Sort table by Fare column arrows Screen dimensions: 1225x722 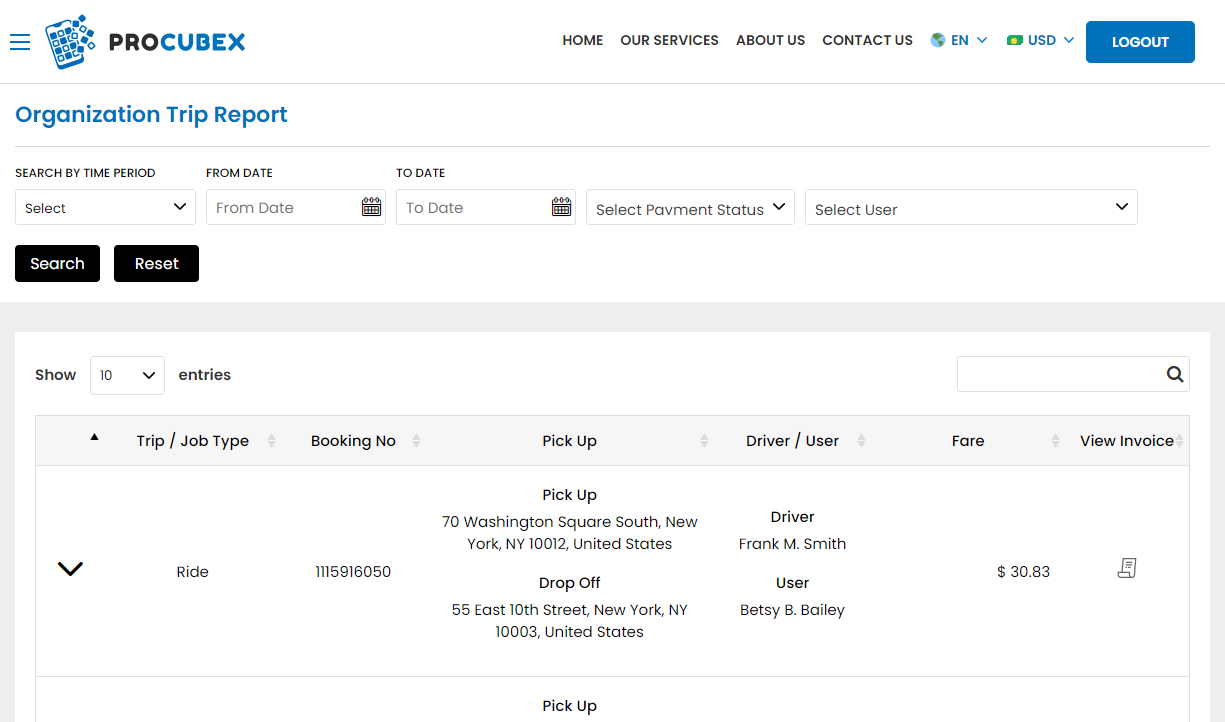1055,441
